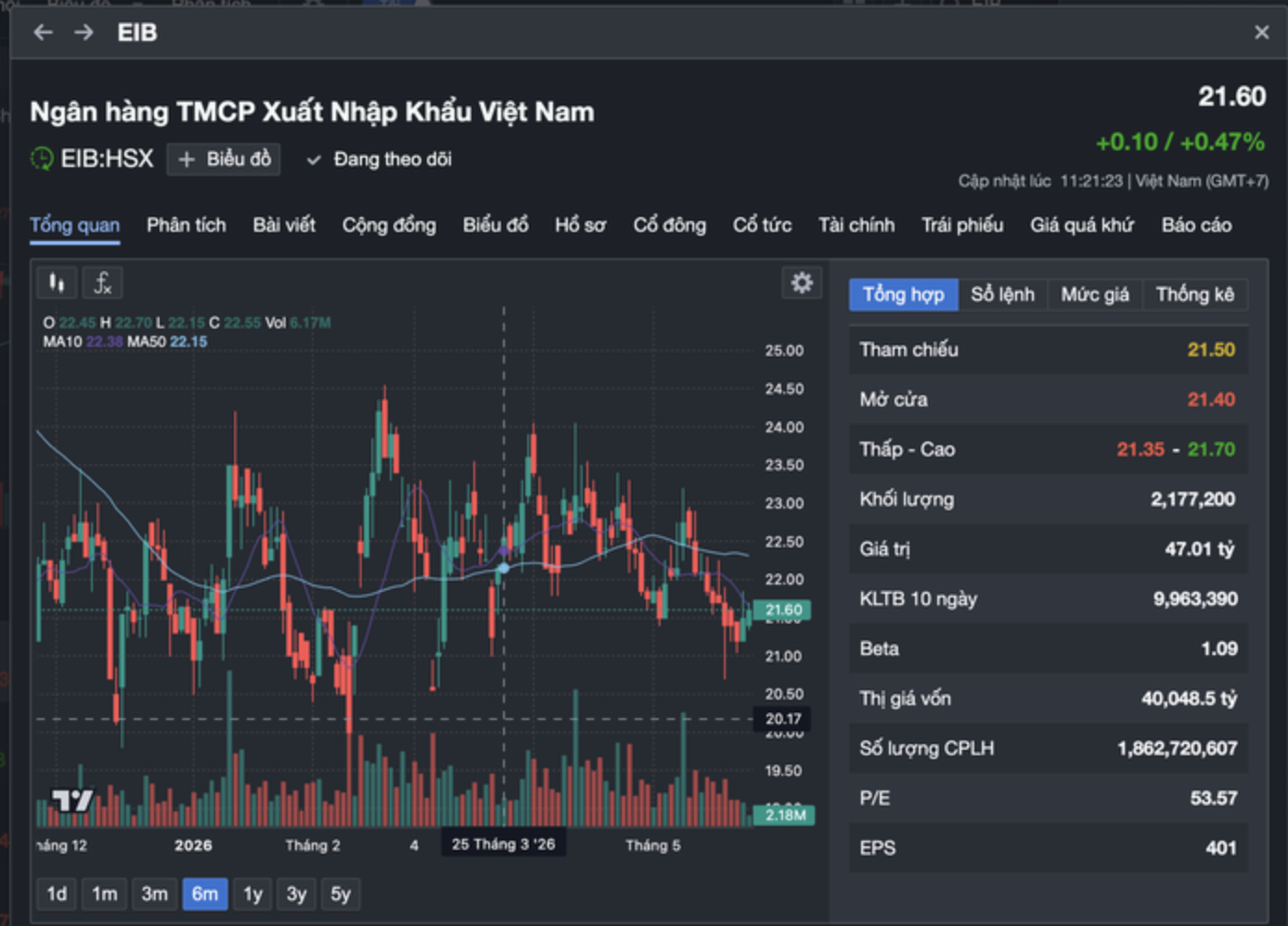Toggle the Đang theo dõi follow status
This screenshot has width=1288, height=926.
click(379, 159)
